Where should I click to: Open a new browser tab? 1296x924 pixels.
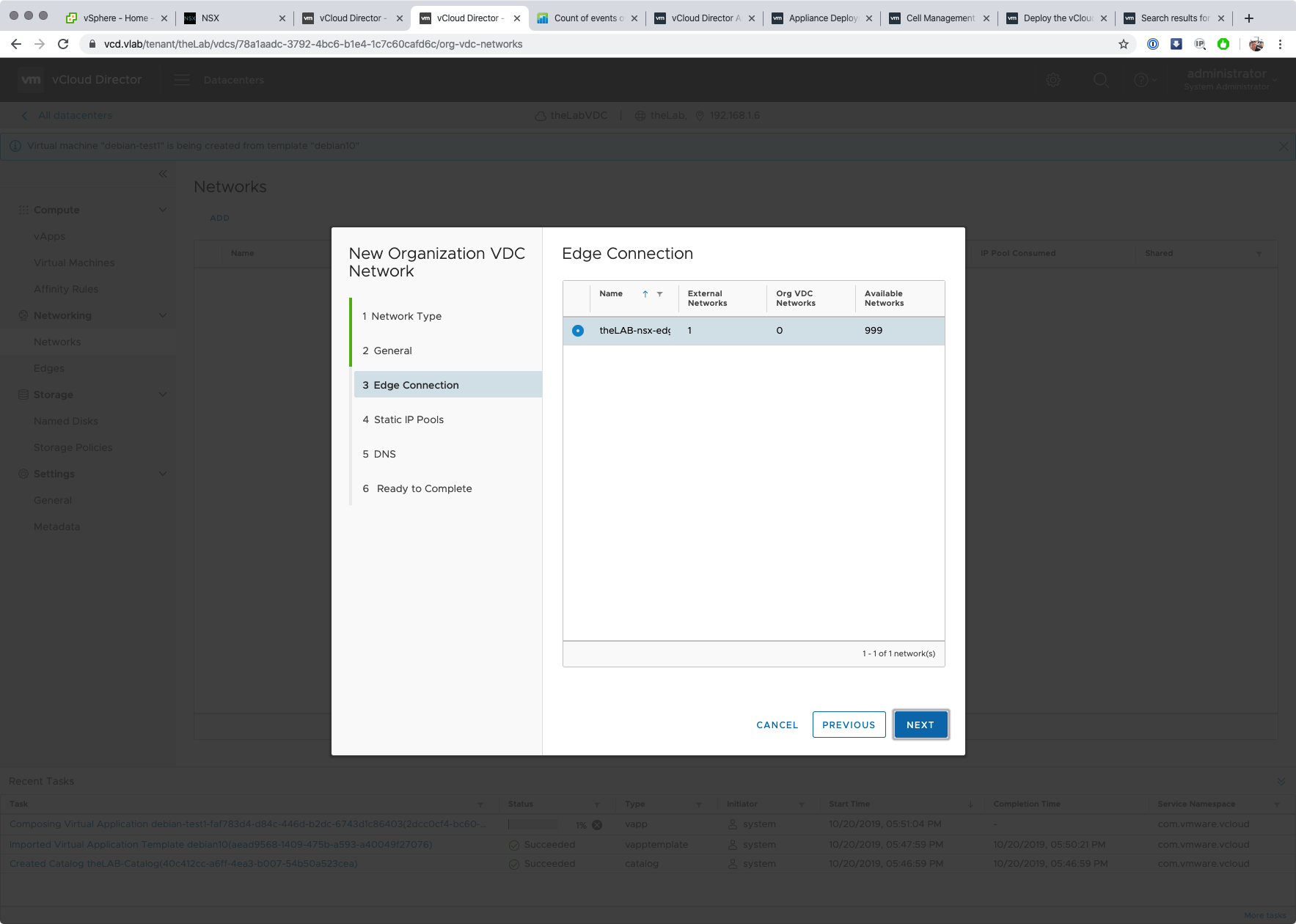[1248, 18]
